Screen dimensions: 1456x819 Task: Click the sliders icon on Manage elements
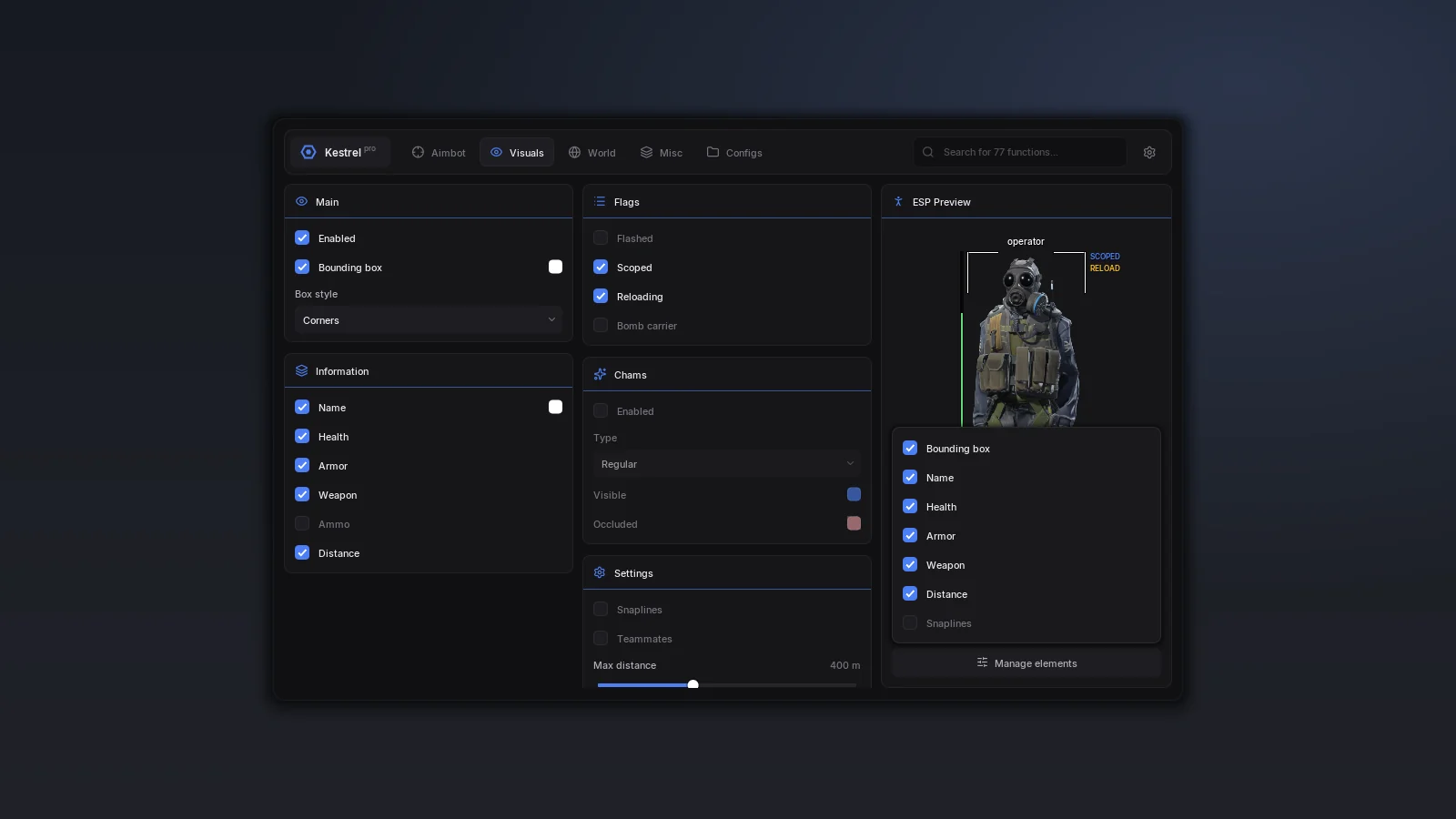tap(982, 662)
